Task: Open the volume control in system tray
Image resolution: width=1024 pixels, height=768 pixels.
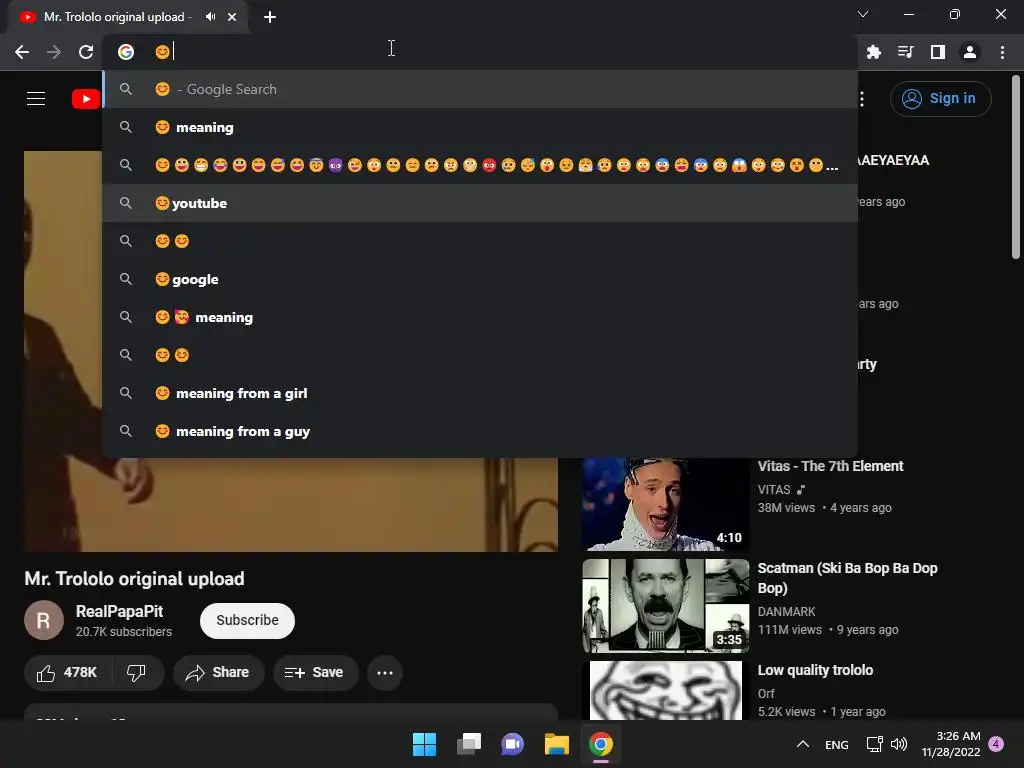Action: point(899,744)
